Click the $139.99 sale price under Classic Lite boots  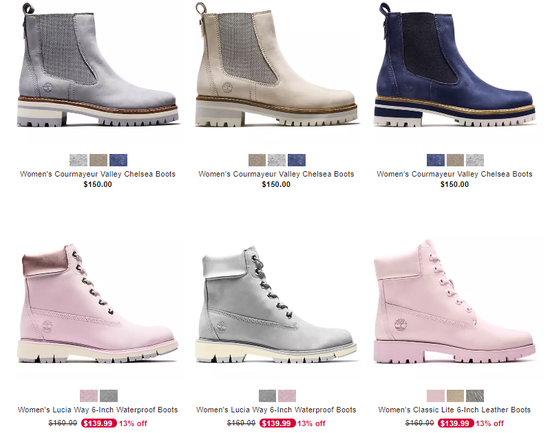tap(455, 424)
